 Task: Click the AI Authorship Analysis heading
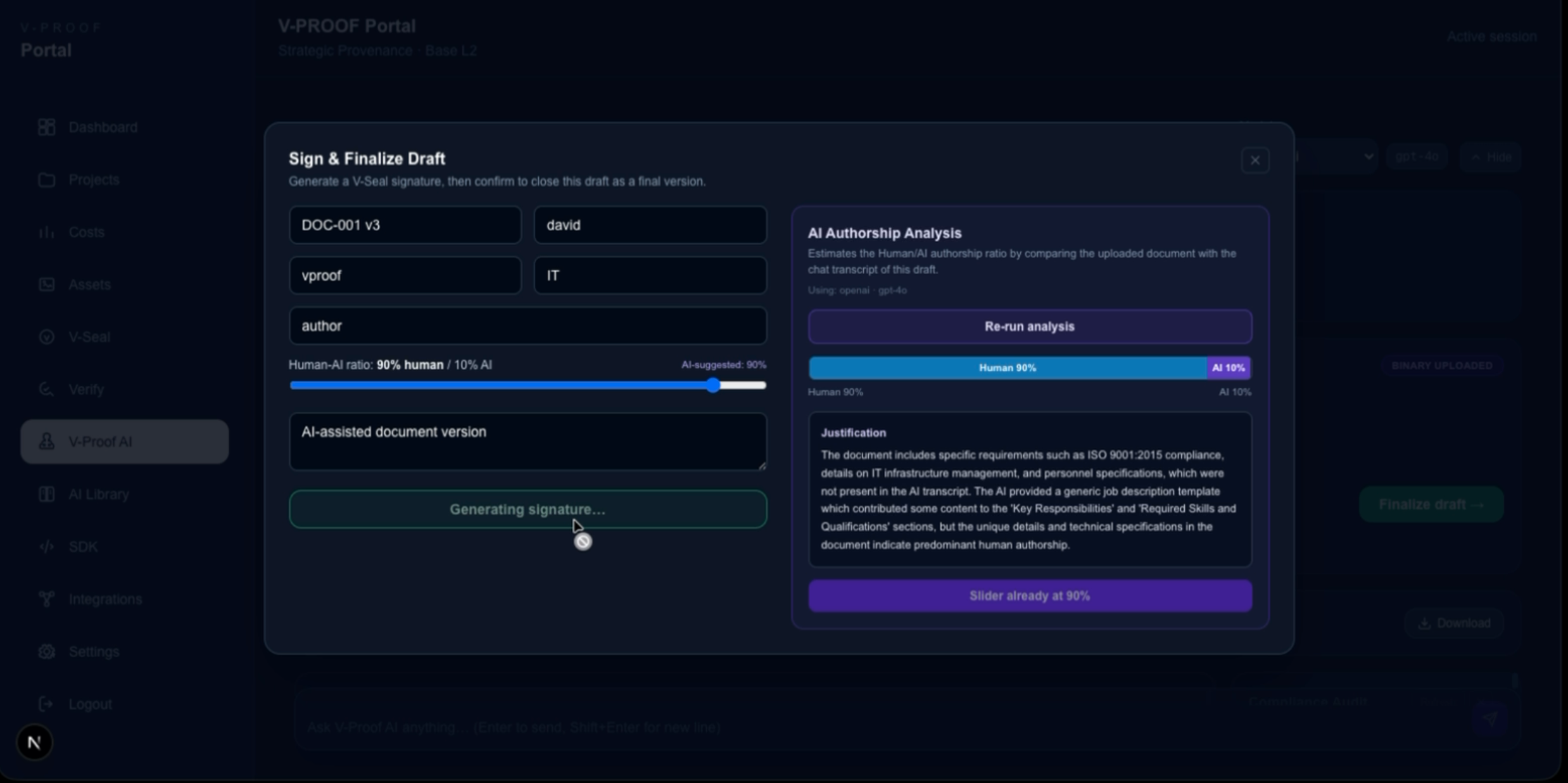click(x=884, y=233)
